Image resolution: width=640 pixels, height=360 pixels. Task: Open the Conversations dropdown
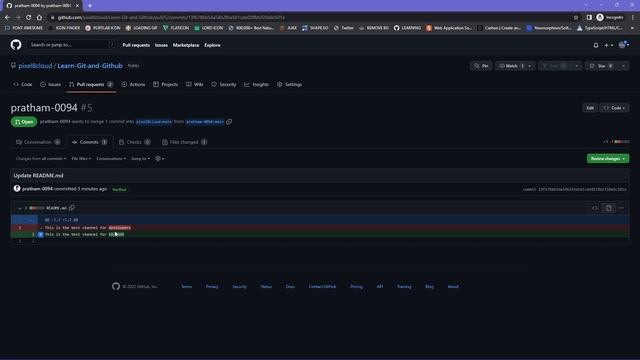click(x=111, y=158)
